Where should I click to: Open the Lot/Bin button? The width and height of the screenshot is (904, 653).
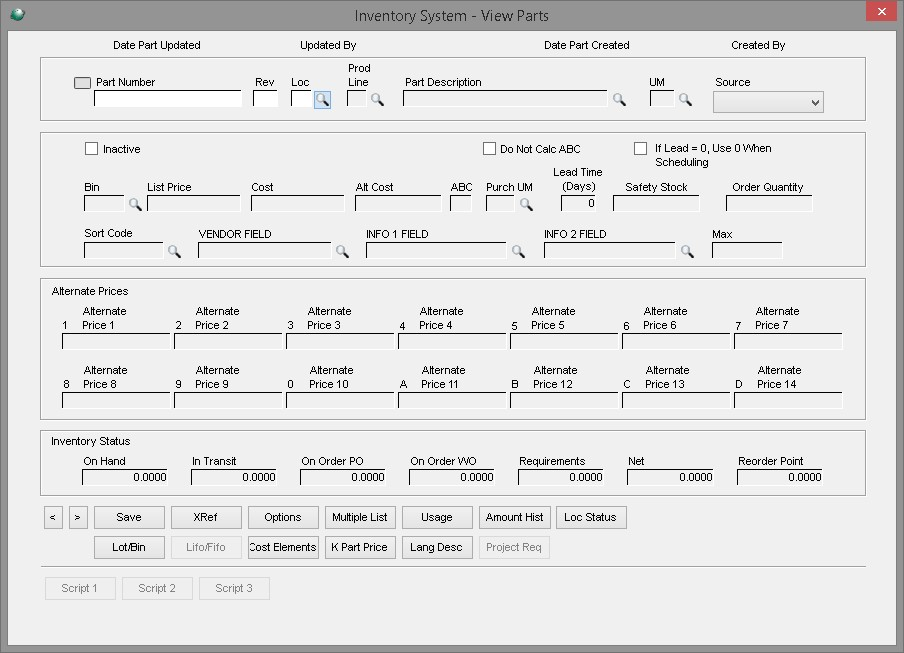129,548
